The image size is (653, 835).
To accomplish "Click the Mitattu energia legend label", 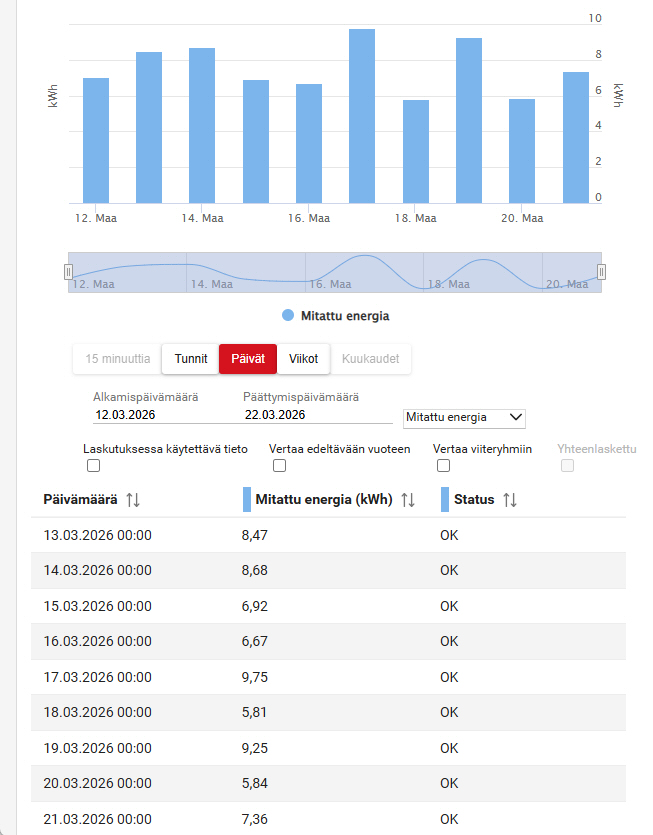I will pyautogui.click(x=345, y=316).
